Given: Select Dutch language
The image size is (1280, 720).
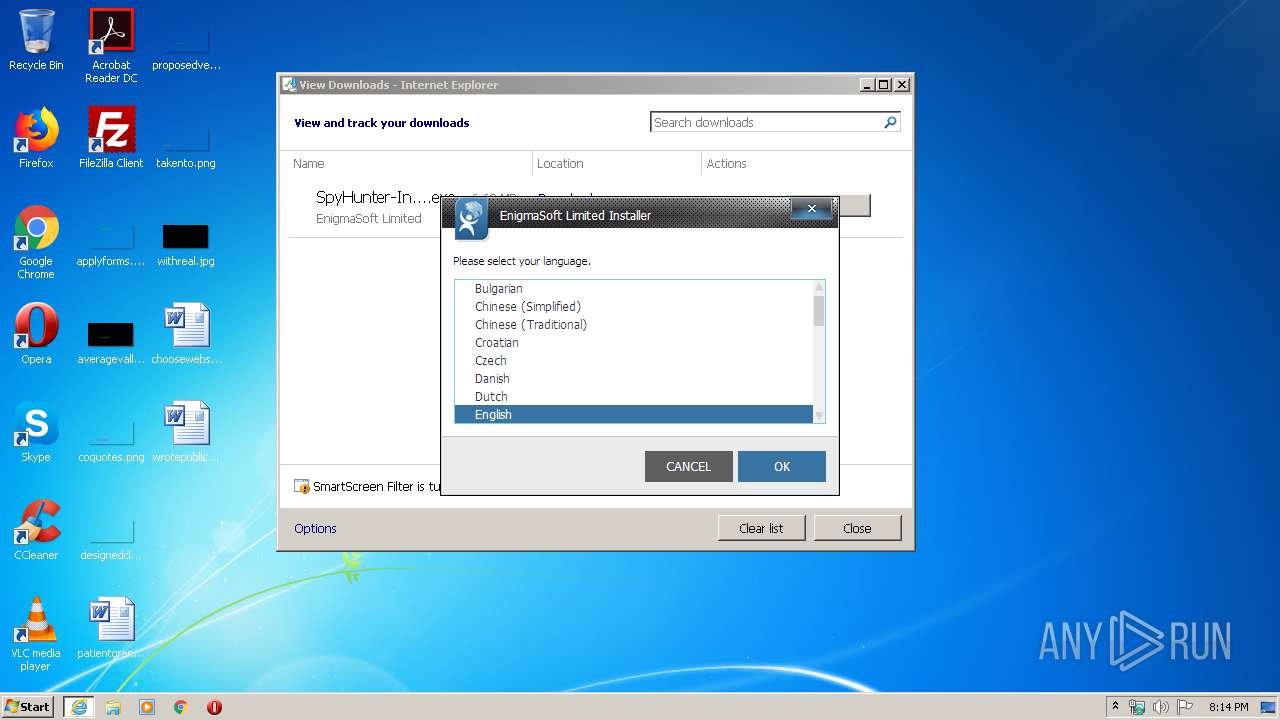Looking at the screenshot, I should (x=634, y=396).
